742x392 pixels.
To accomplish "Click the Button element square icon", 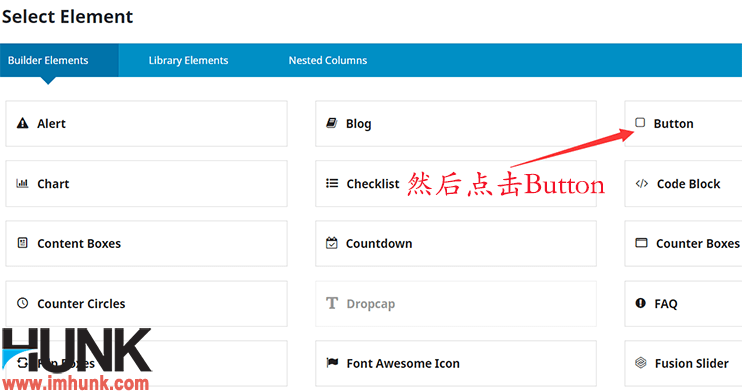I will point(640,123).
